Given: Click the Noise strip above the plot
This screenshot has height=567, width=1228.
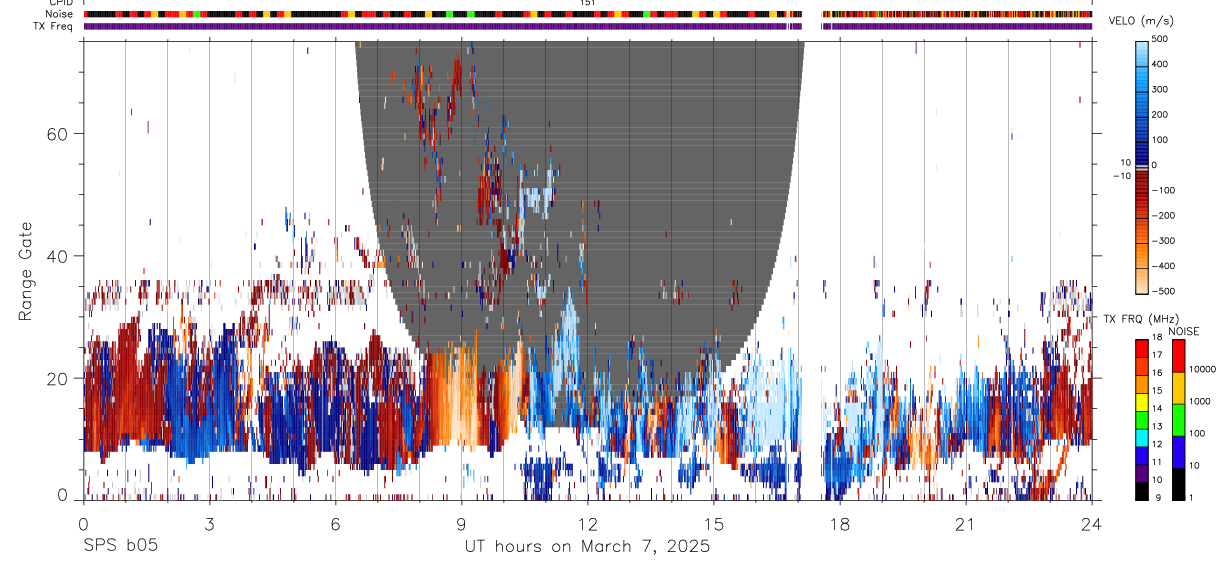Looking at the screenshot, I should (x=588, y=15).
